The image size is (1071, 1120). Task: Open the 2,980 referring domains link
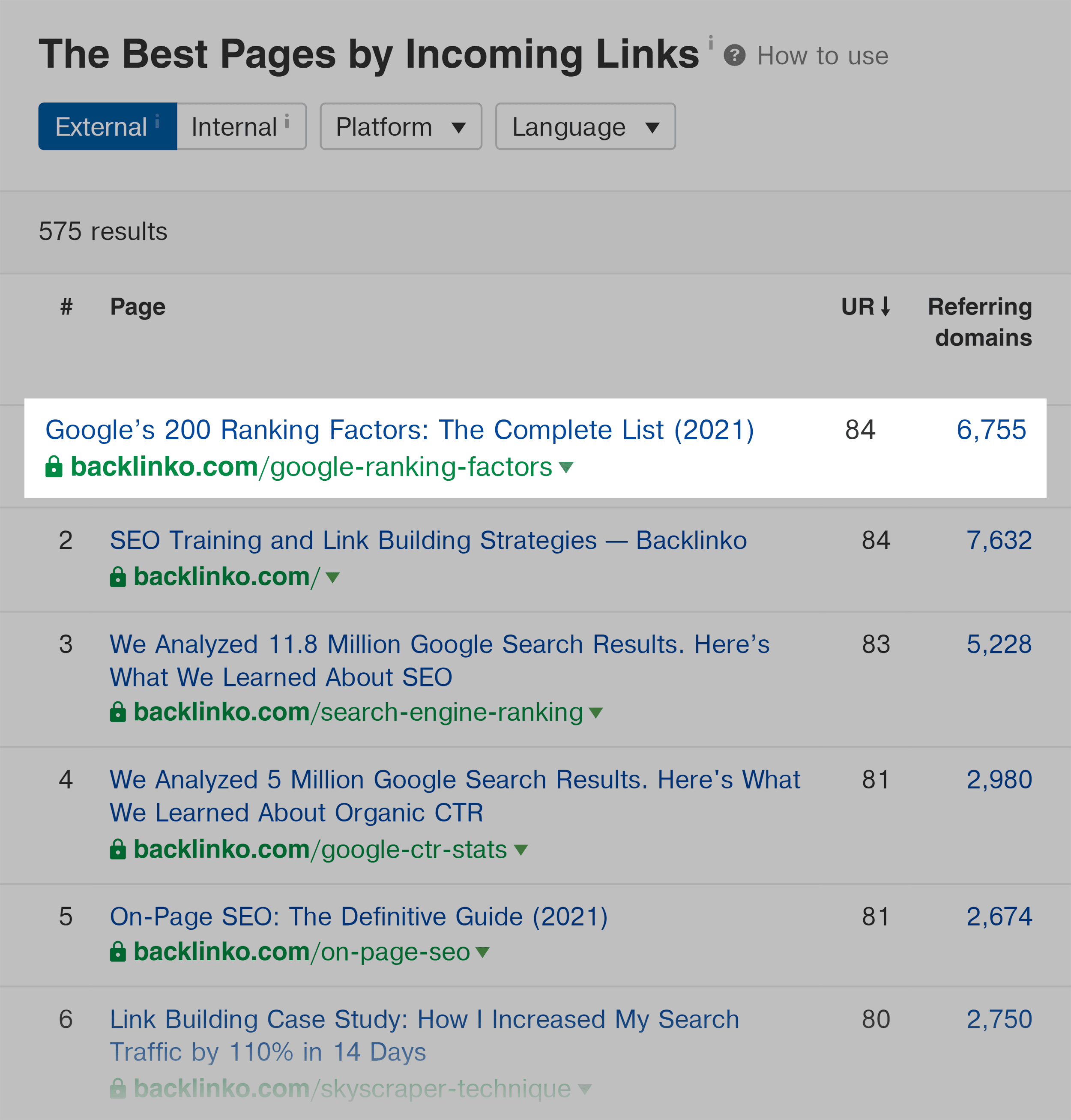tap(999, 780)
